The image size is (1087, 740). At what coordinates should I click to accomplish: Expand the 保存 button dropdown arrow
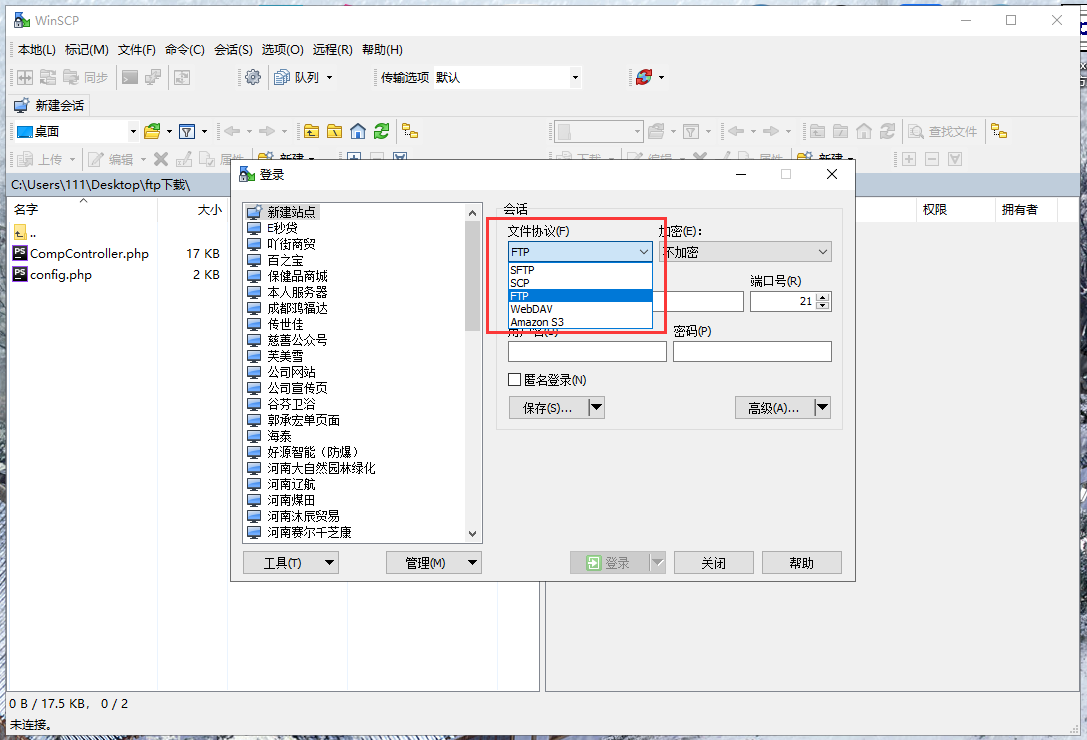(x=596, y=408)
